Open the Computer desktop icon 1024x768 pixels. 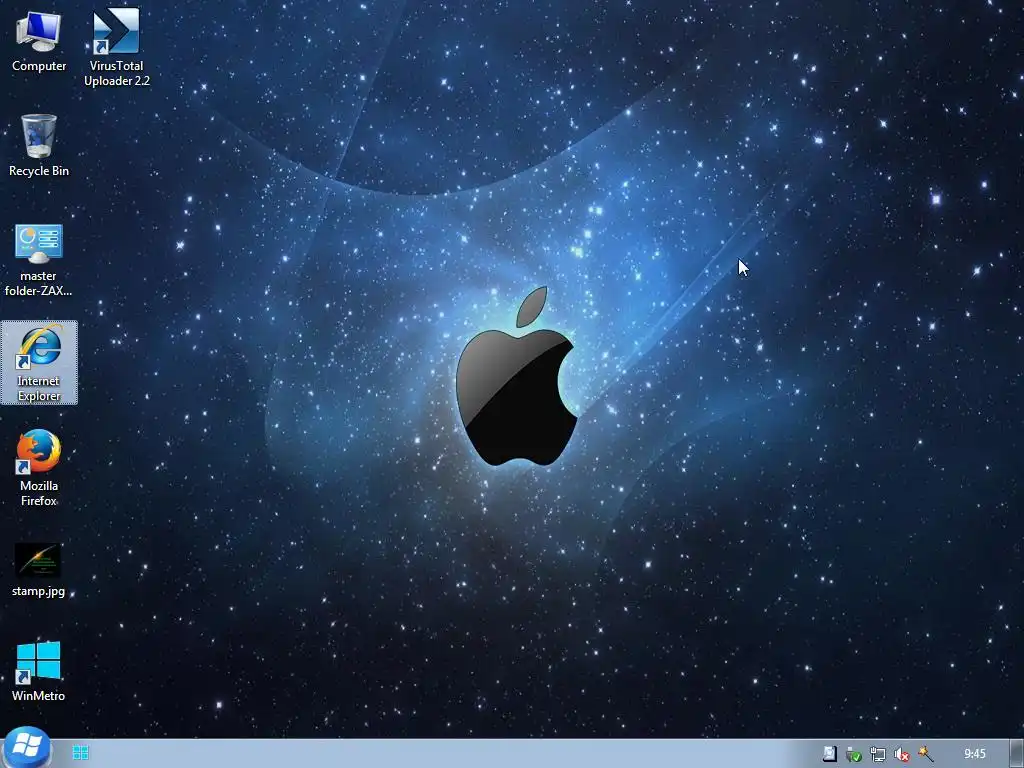(39, 42)
